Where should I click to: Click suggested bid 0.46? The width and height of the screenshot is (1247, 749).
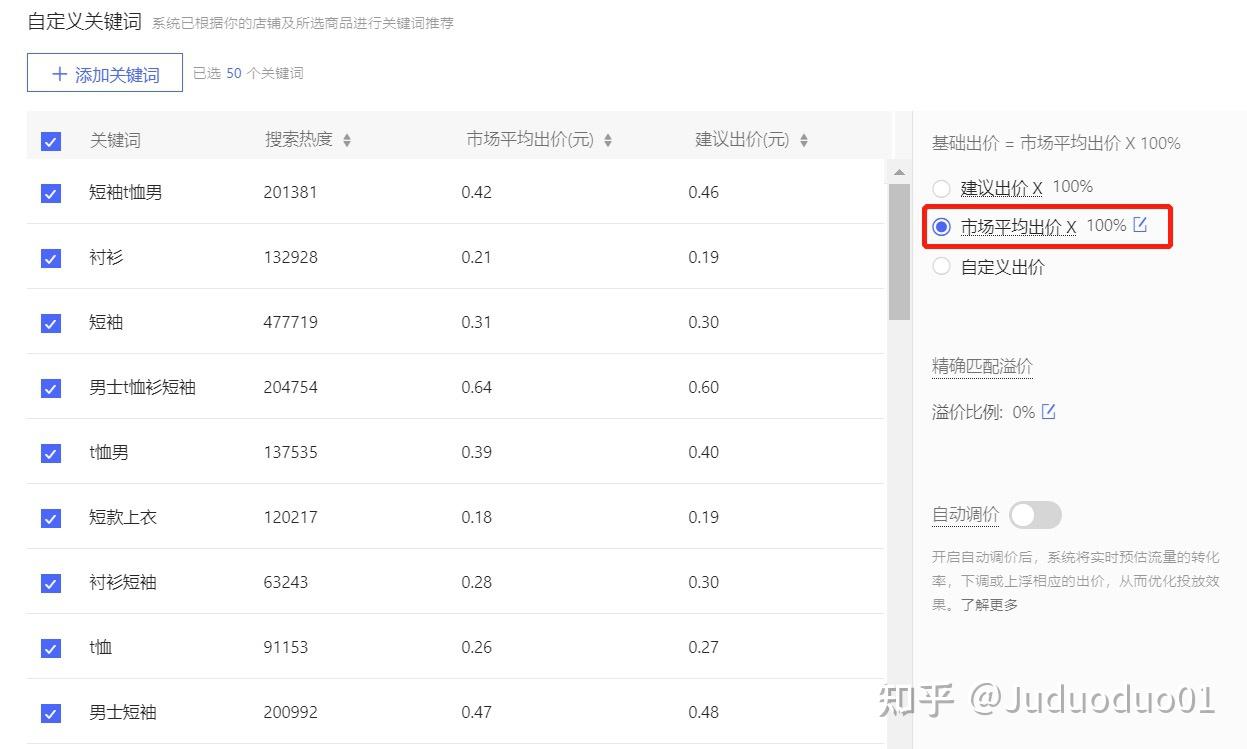[x=704, y=192]
